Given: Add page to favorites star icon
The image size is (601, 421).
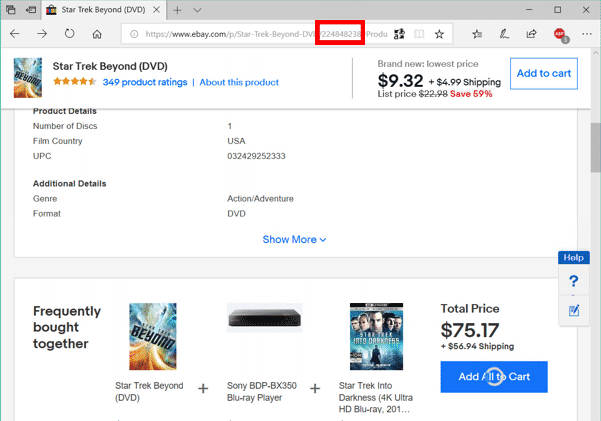Looking at the screenshot, I should pyautogui.click(x=439, y=33).
